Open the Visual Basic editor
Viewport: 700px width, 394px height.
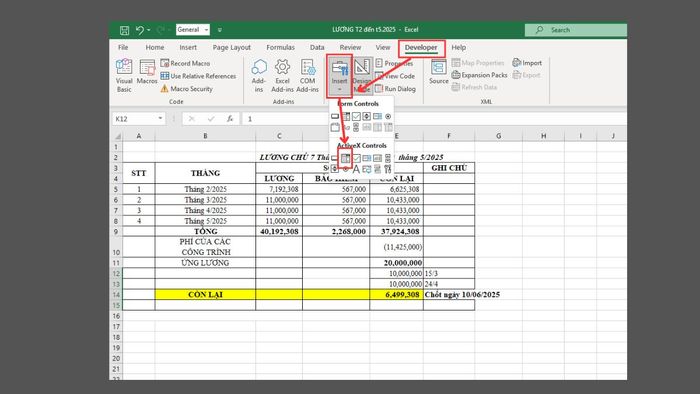[x=124, y=75]
